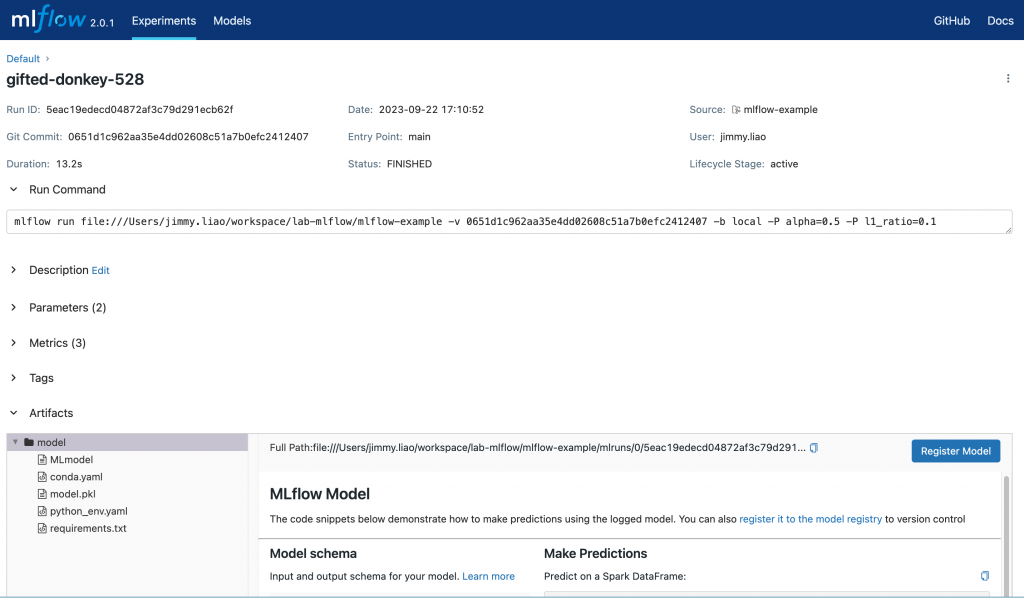Click the Run ID value 5eac19edecd04872af3c79d291ecb62f
Screen dimensions: 1024x598
point(140,110)
